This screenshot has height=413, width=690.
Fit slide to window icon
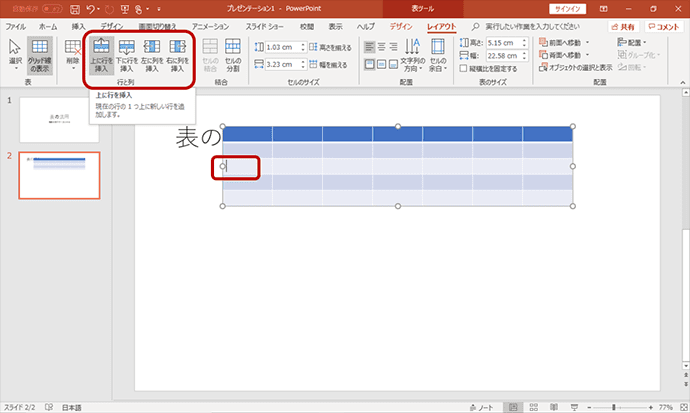[684, 408]
